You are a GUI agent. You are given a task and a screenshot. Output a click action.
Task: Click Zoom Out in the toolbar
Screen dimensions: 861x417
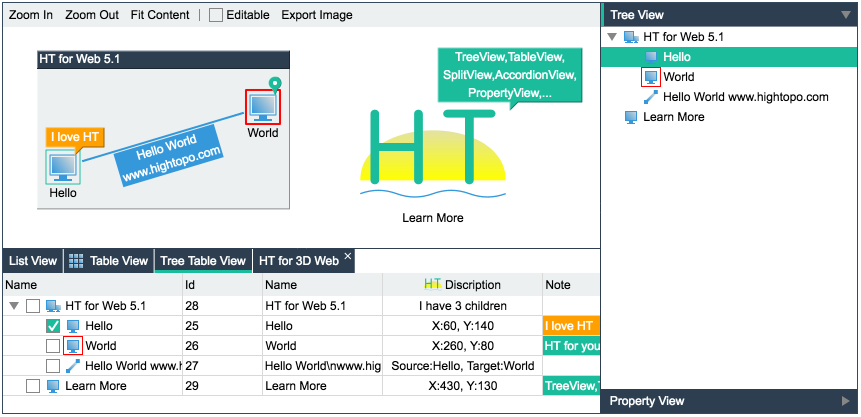tap(92, 15)
